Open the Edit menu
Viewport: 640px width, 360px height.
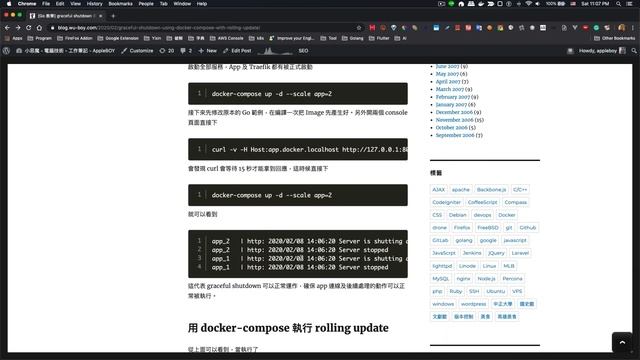(x=60, y=4)
